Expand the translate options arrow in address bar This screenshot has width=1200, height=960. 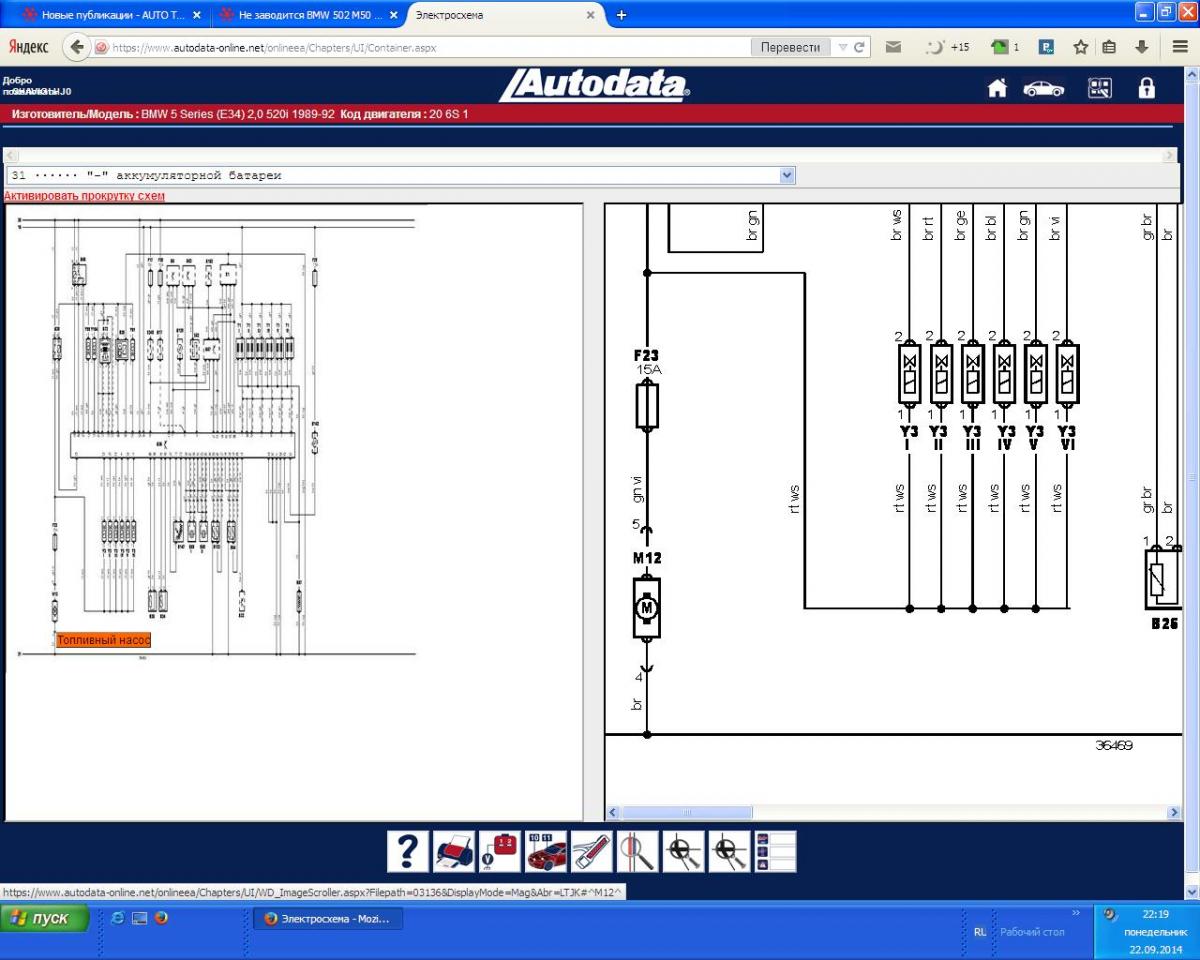click(x=843, y=47)
